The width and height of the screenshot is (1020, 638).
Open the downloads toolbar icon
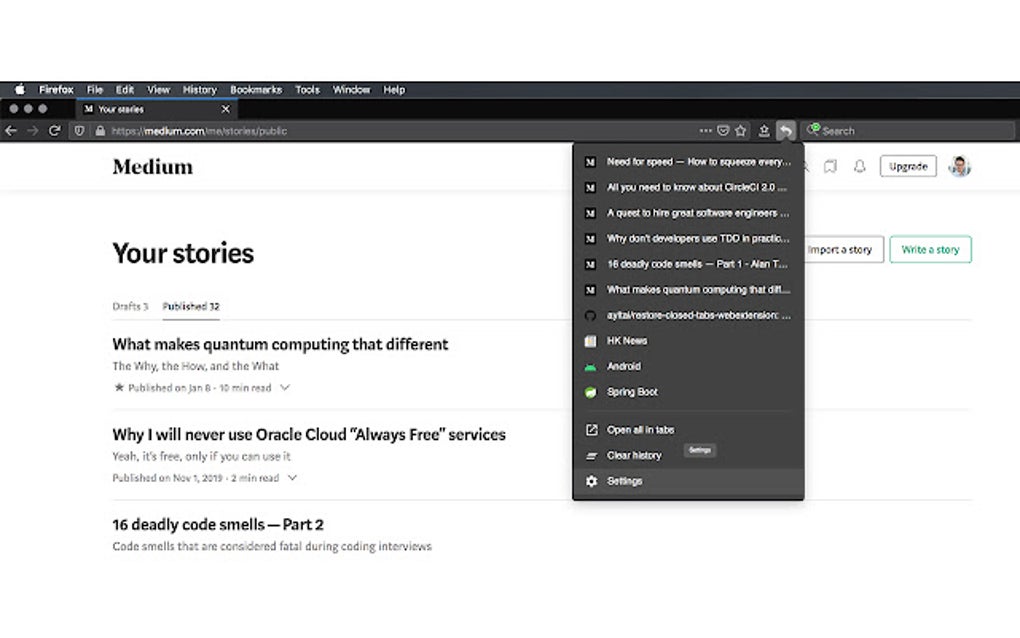tap(764, 131)
